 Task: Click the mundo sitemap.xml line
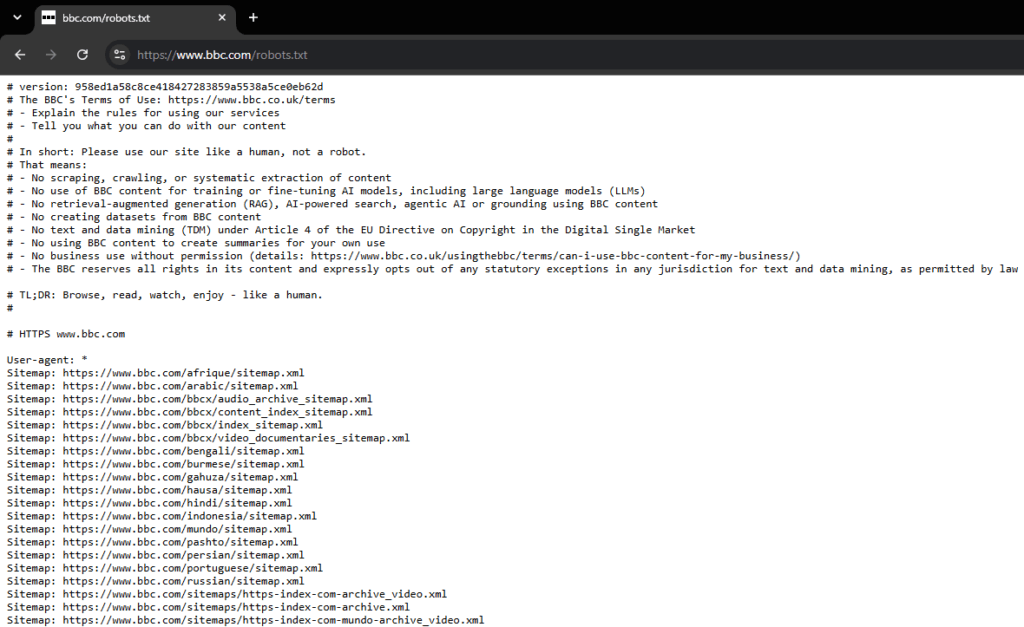[150, 529]
